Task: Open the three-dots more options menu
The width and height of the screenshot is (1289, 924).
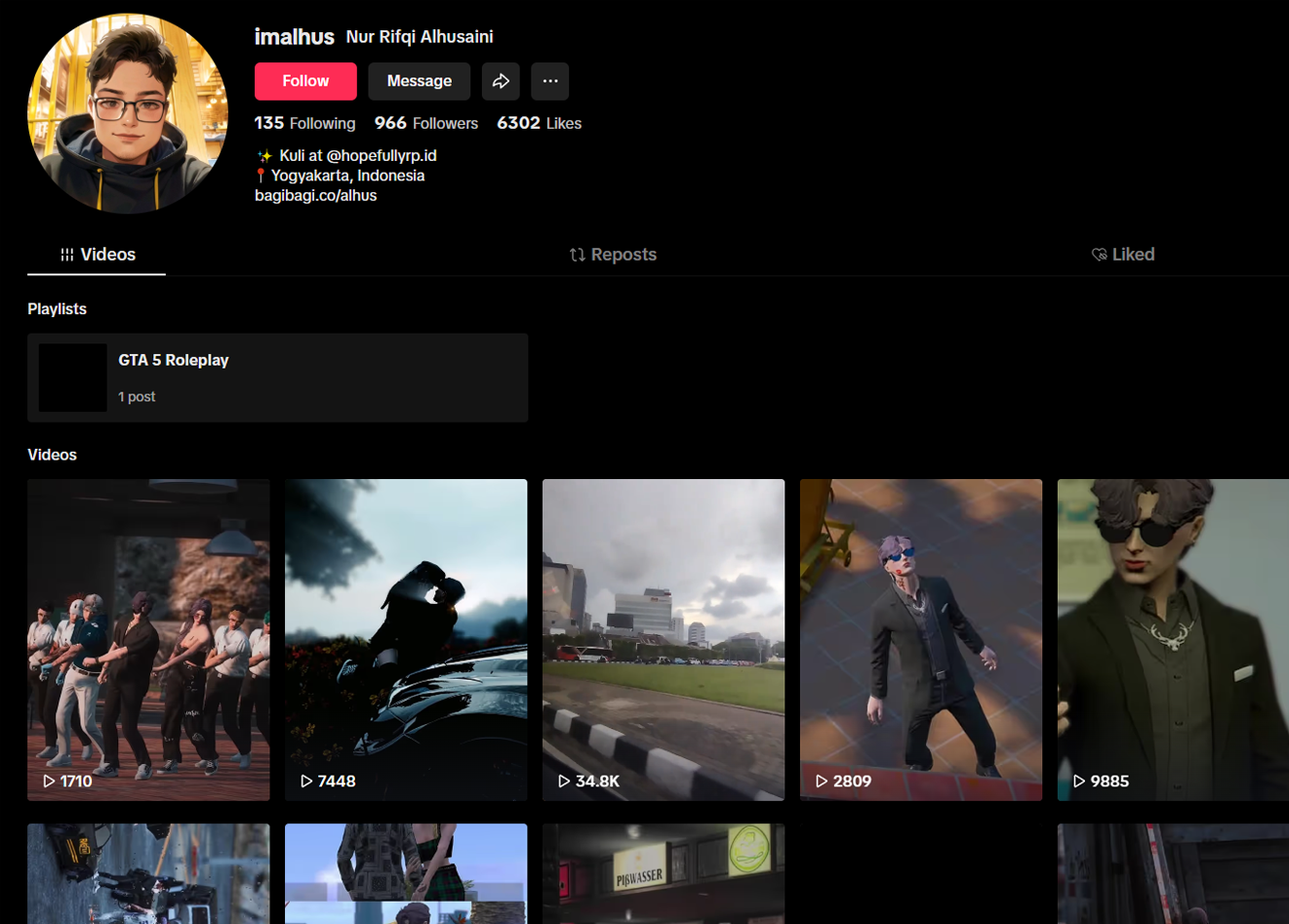Action: (x=550, y=81)
